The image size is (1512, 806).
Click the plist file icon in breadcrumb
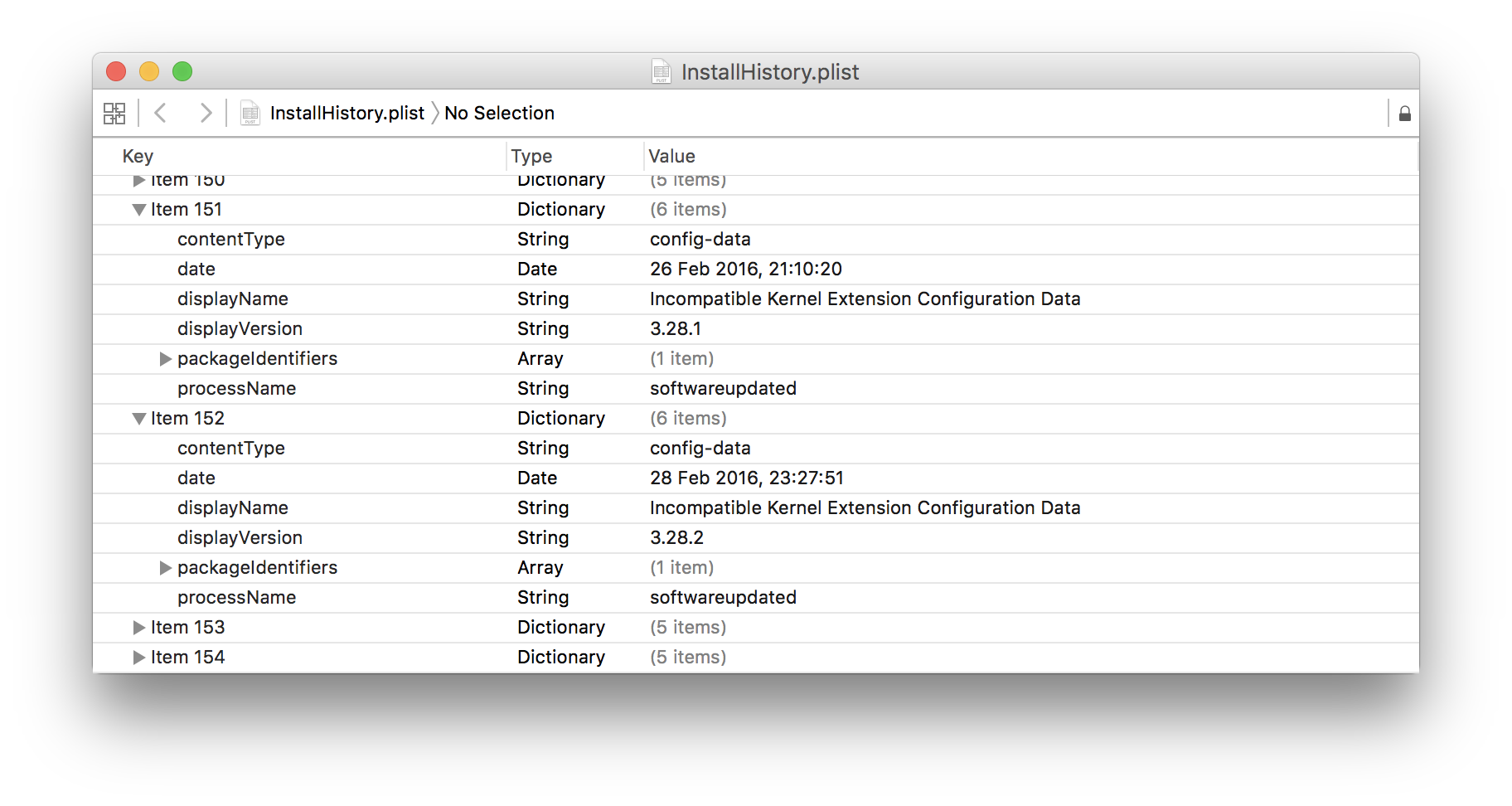pos(250,113)
